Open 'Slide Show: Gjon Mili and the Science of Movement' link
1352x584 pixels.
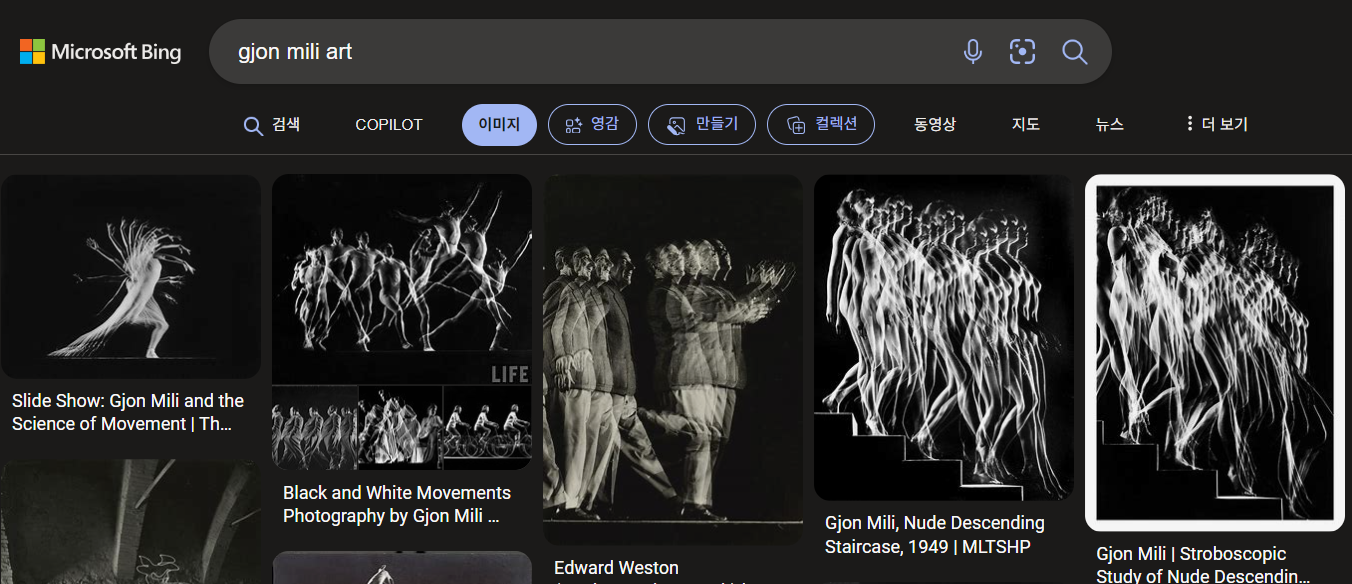(130, 412)
